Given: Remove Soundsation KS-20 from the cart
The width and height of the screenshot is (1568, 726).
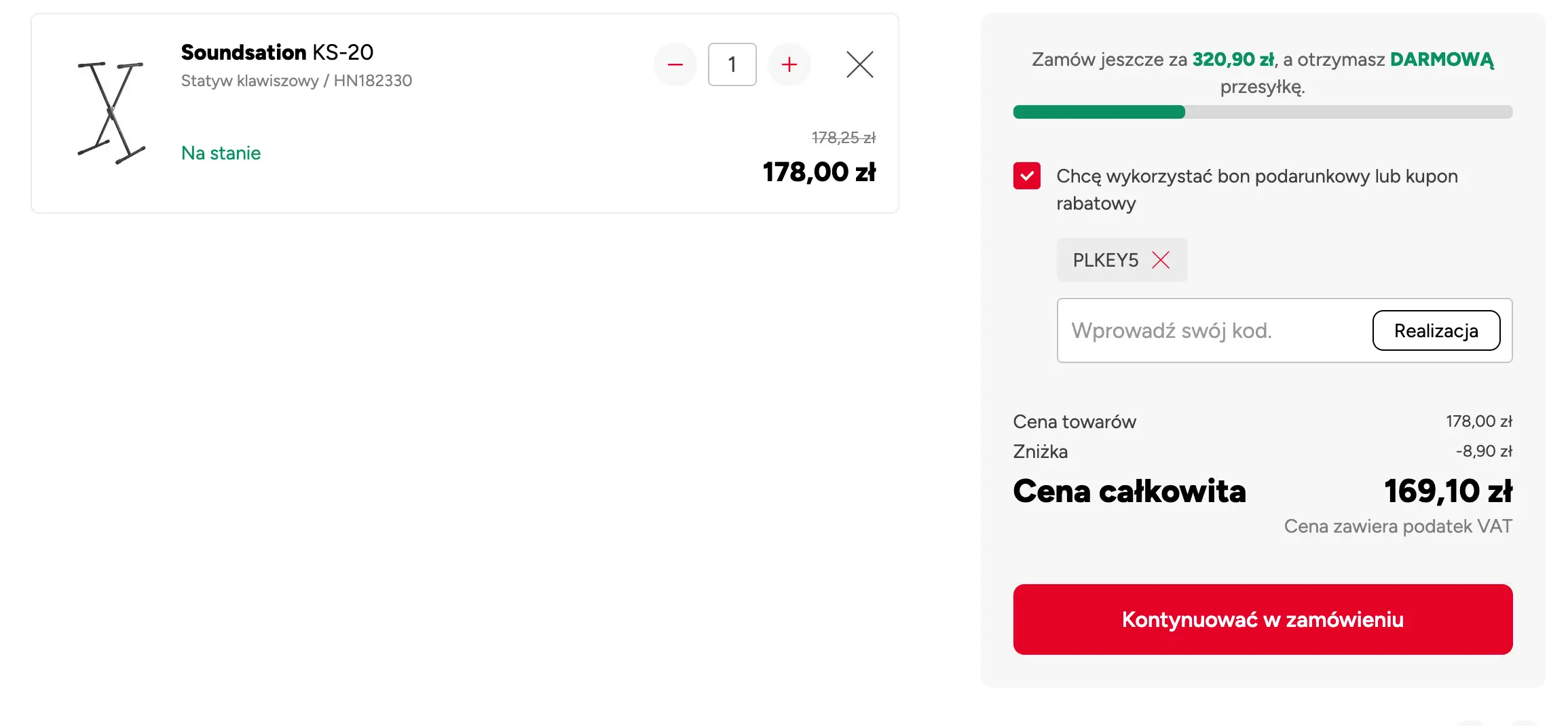Looking at the screenshot, I should pos(859,65).
